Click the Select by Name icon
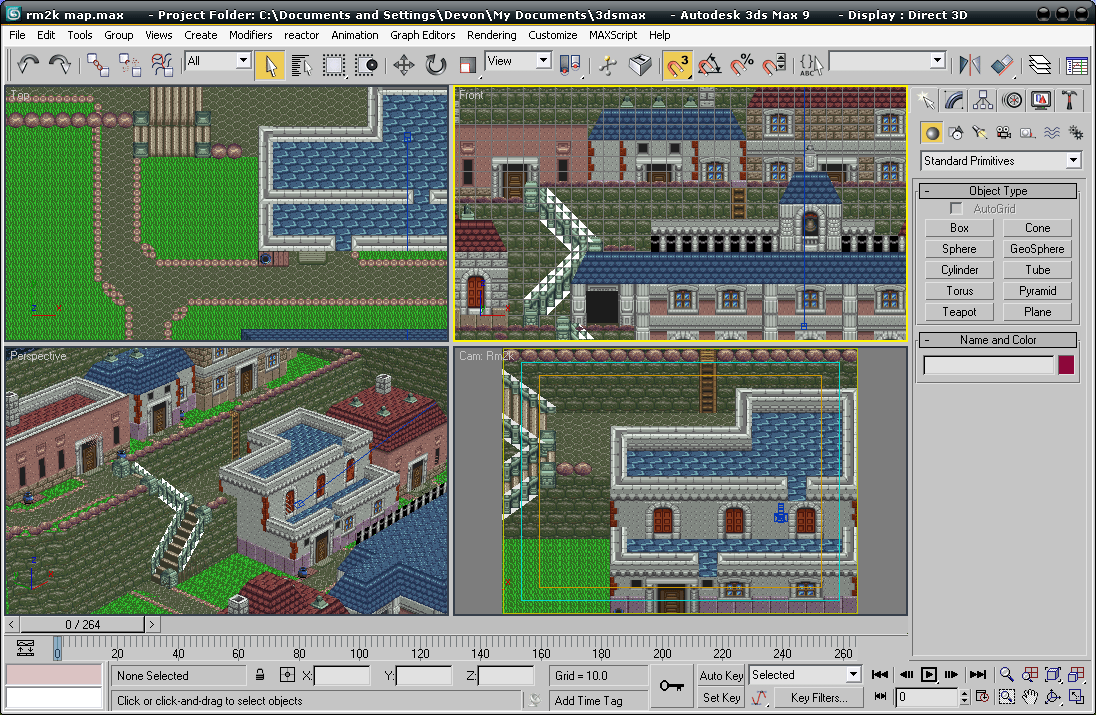The image size is (1096, 715). pos(301,66)
